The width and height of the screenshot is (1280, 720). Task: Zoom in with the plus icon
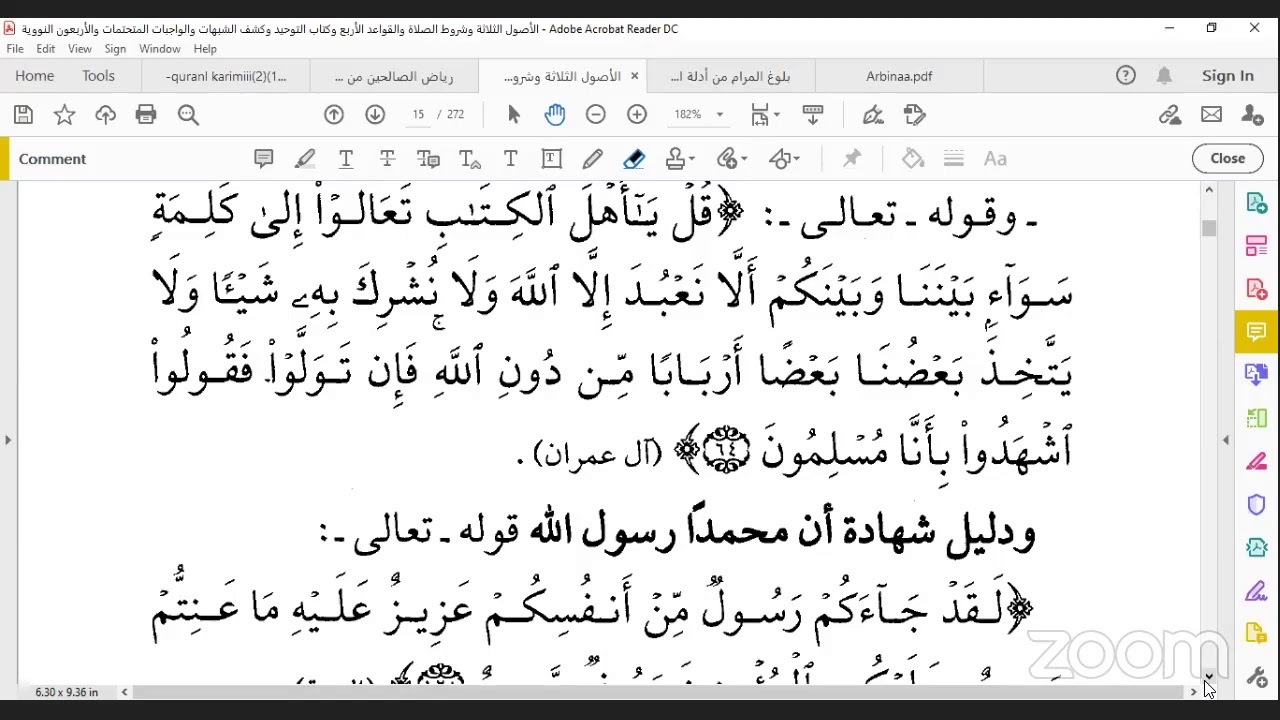637,115
